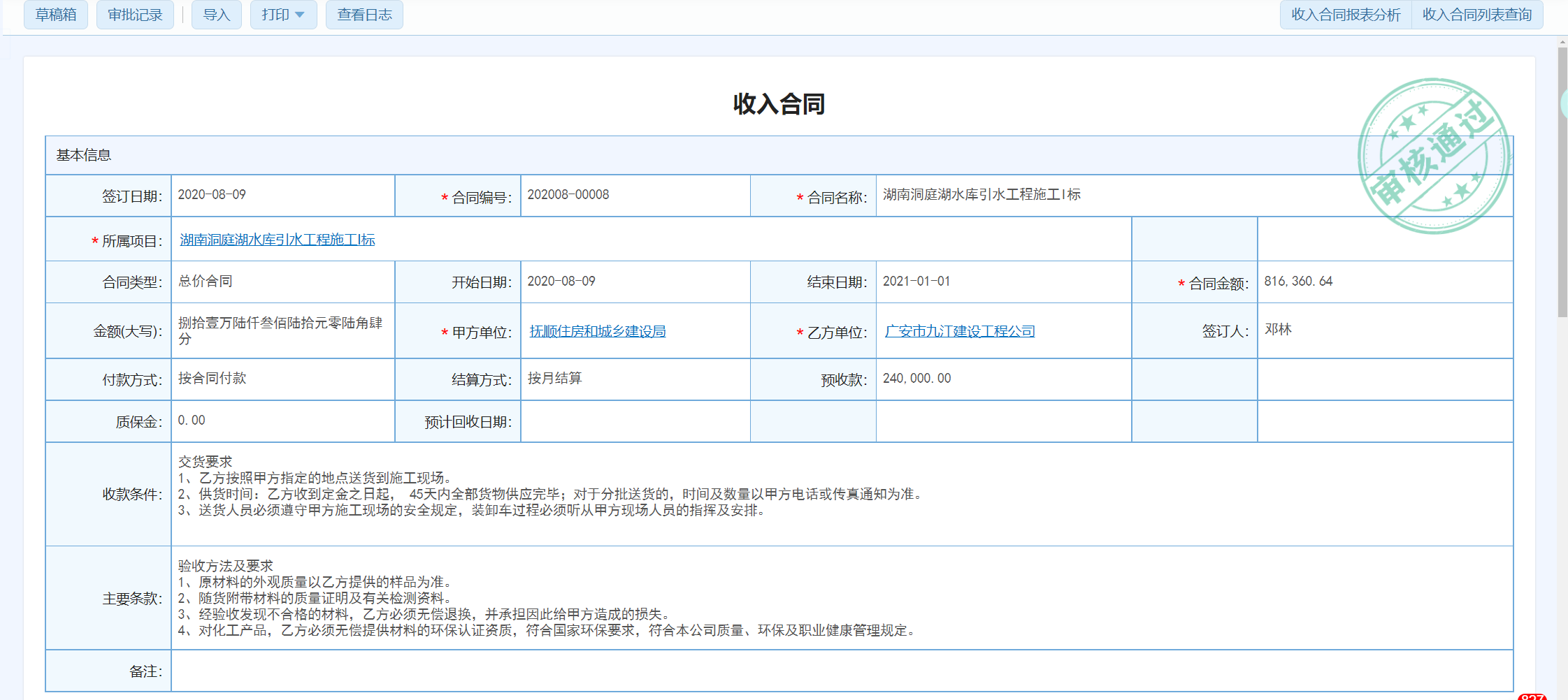Expand the 打印 print dropdown
Viewport: 1568px width, 700px height.
(283, 15)
